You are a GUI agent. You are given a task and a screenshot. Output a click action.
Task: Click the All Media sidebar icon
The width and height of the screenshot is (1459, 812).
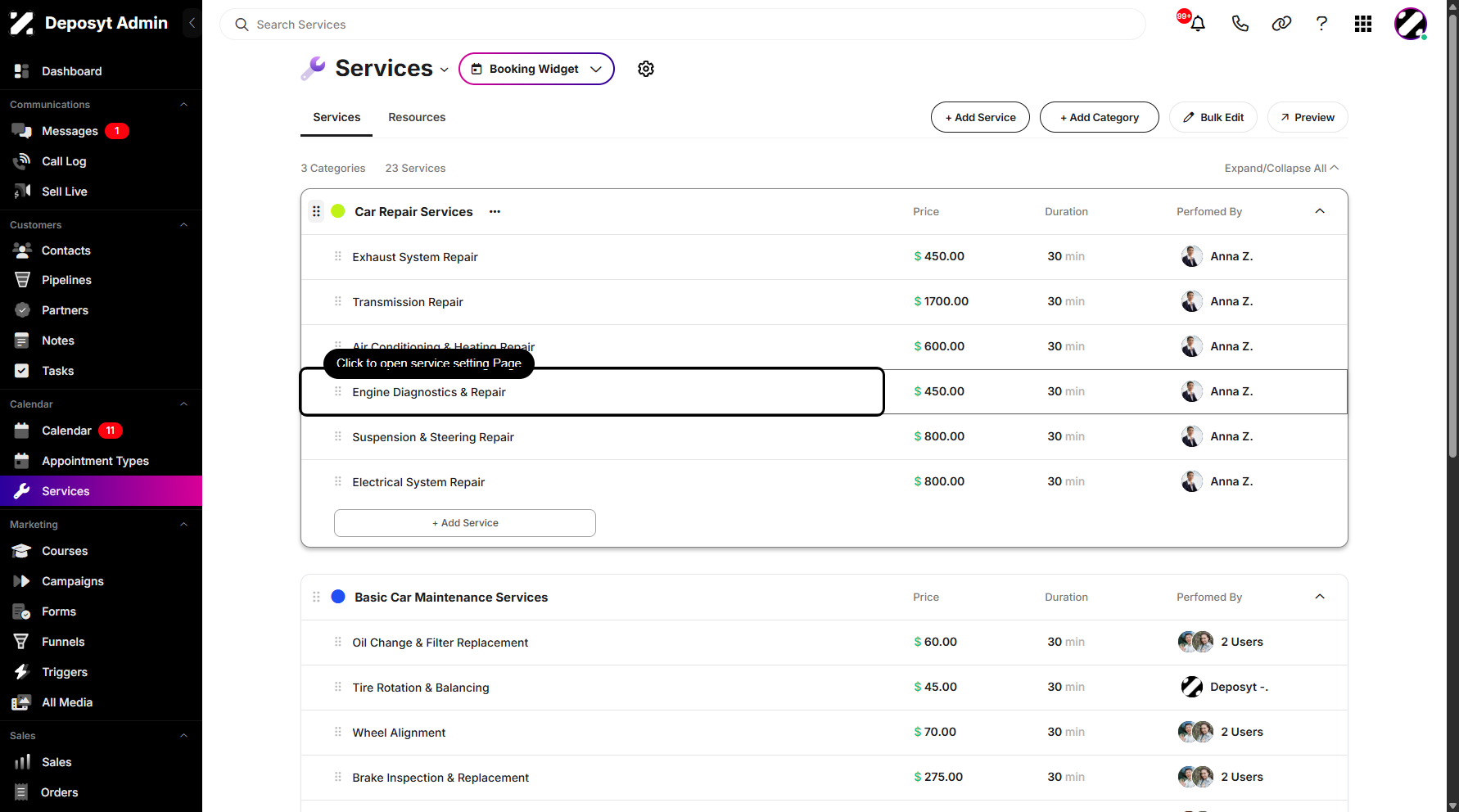(22, 702)
